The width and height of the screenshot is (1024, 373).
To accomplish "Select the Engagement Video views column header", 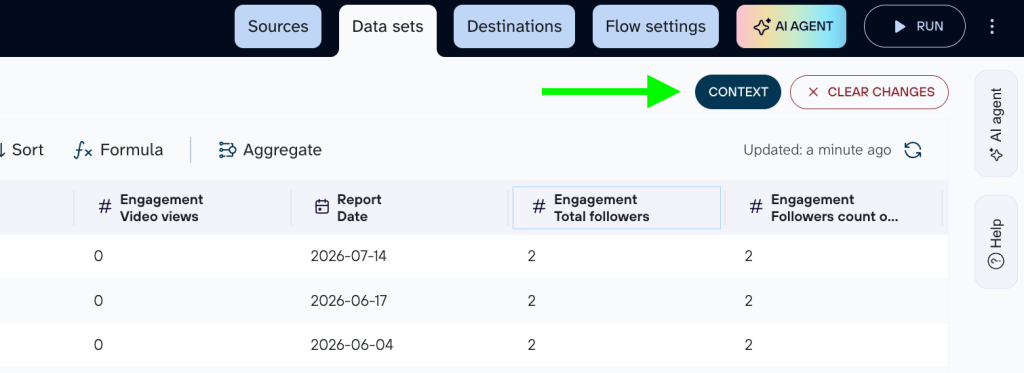I will click(182, 208).
